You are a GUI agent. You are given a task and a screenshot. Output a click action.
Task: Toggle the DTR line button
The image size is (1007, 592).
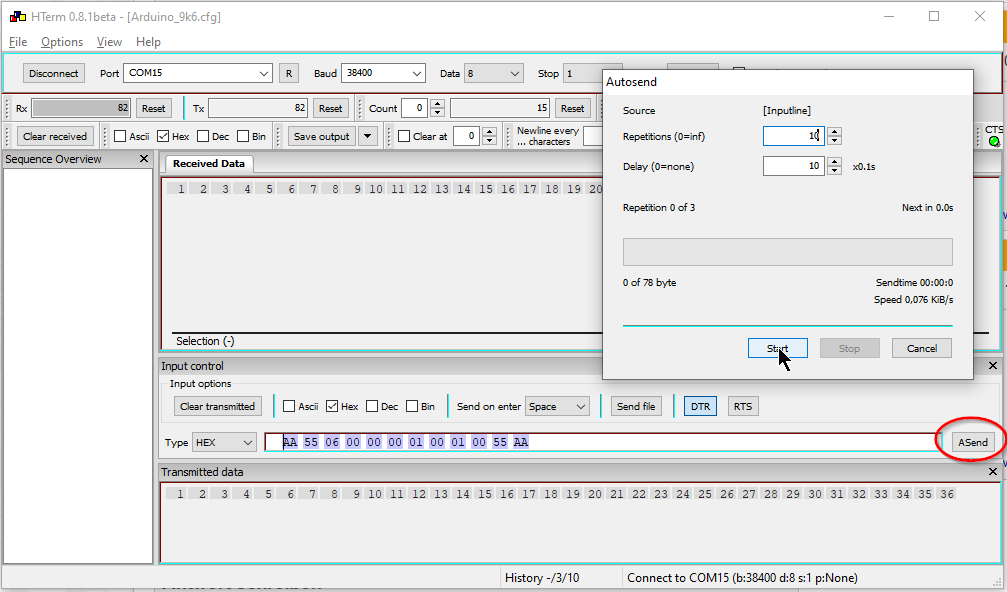click(x=700, y=406)
